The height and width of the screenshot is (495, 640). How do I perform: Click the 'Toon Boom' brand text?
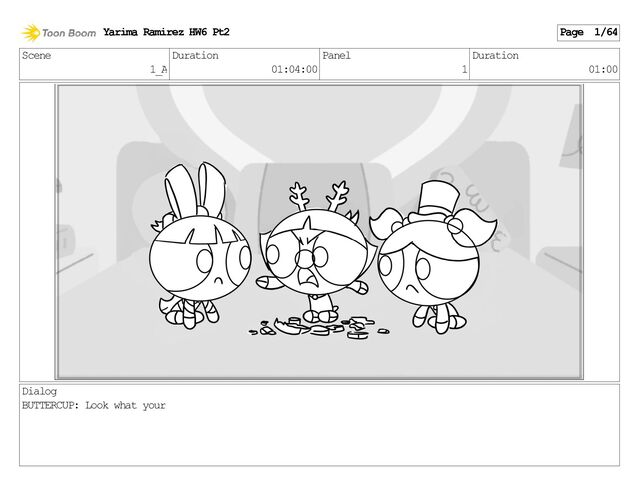(x=69, y=33)
